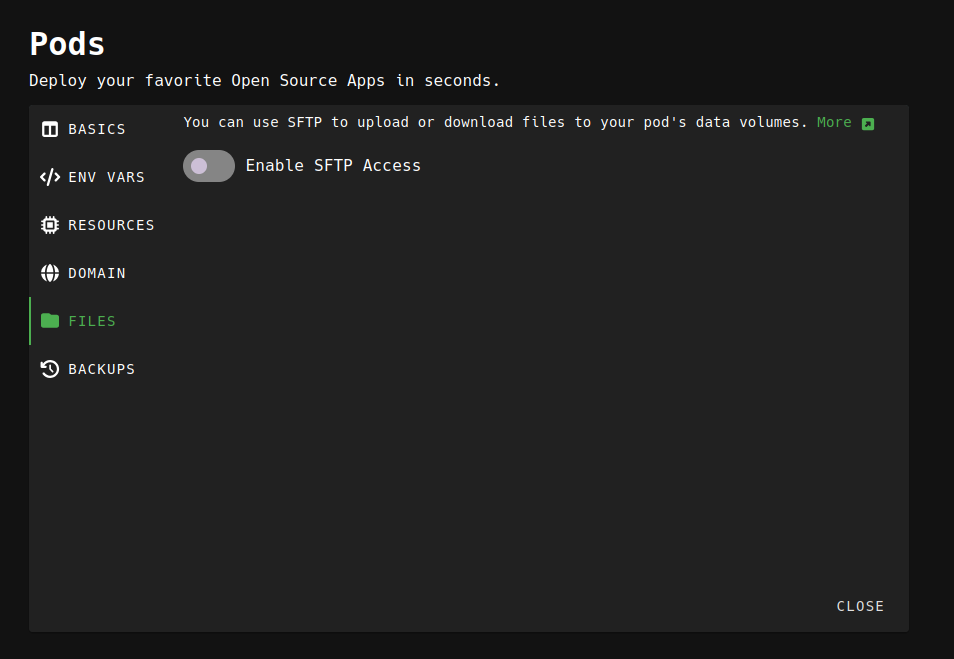Click the Resources chip icon

click(x=50, y=225)
